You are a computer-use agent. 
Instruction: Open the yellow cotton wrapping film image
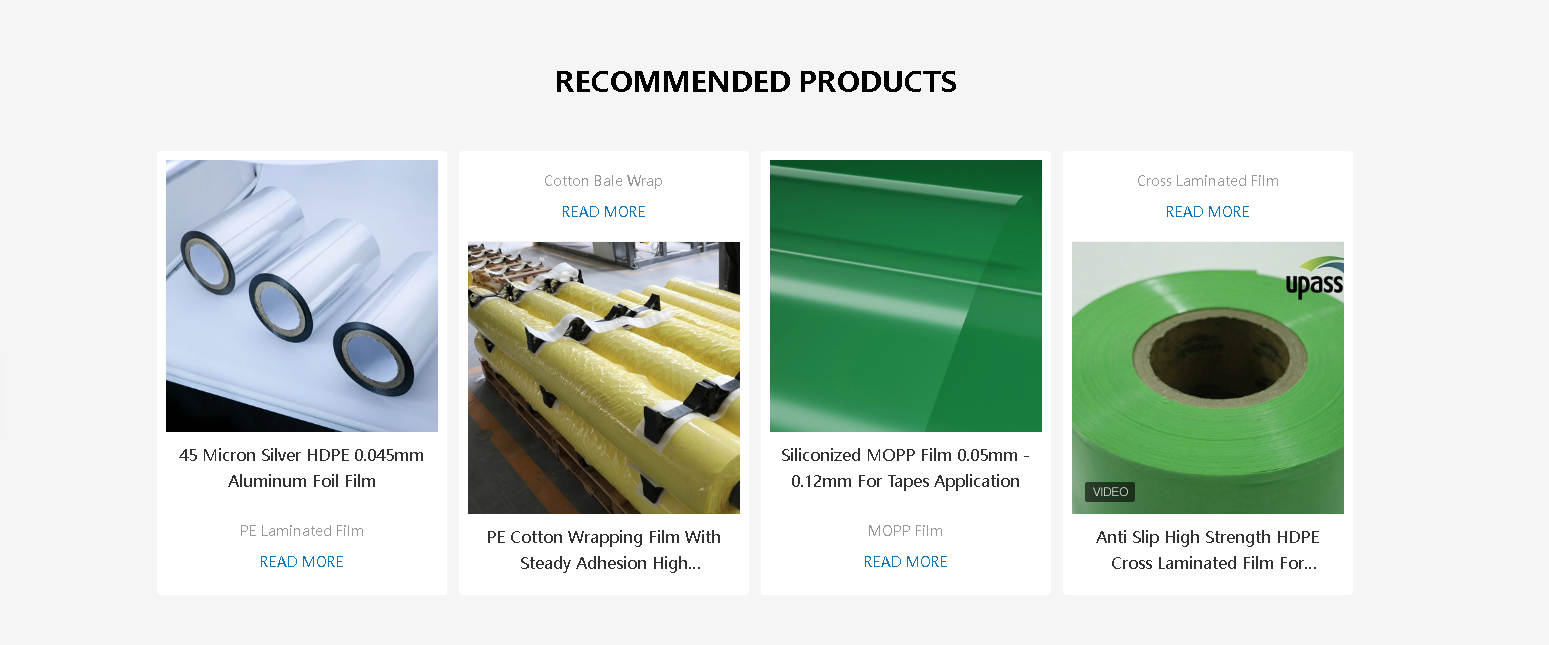(604, 378)
